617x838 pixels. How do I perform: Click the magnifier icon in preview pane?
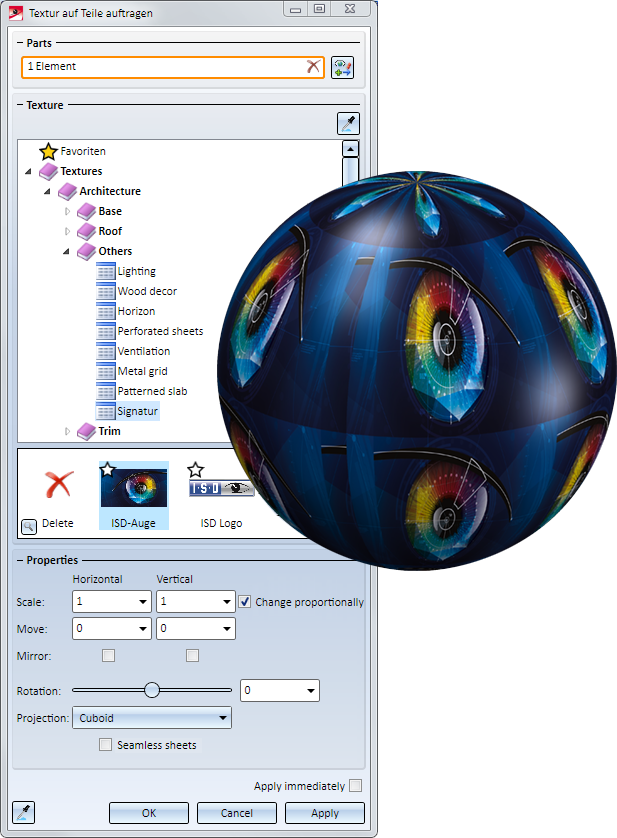pos(28,526)
